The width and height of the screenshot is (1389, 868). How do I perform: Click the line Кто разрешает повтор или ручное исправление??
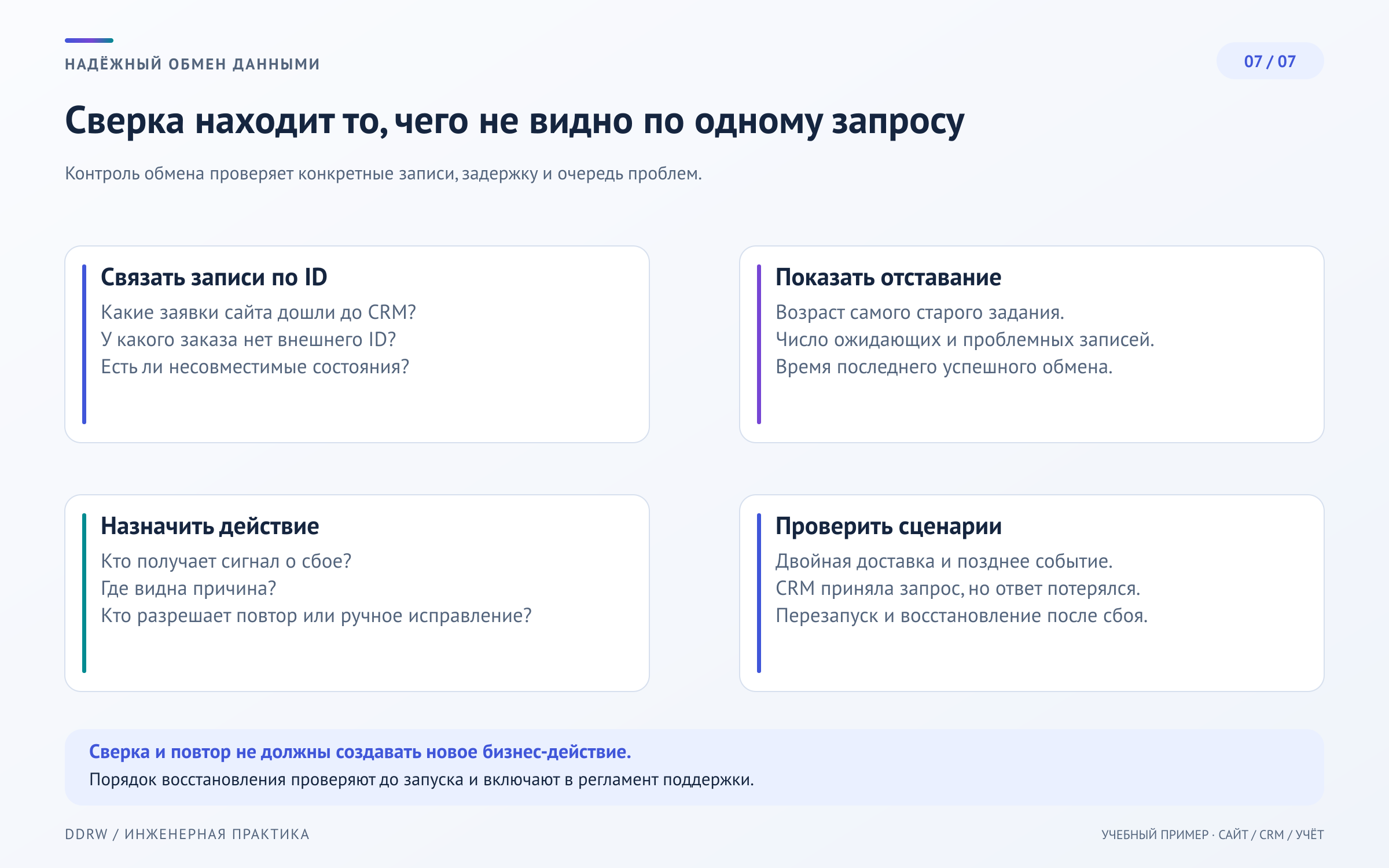pos(316,616)
